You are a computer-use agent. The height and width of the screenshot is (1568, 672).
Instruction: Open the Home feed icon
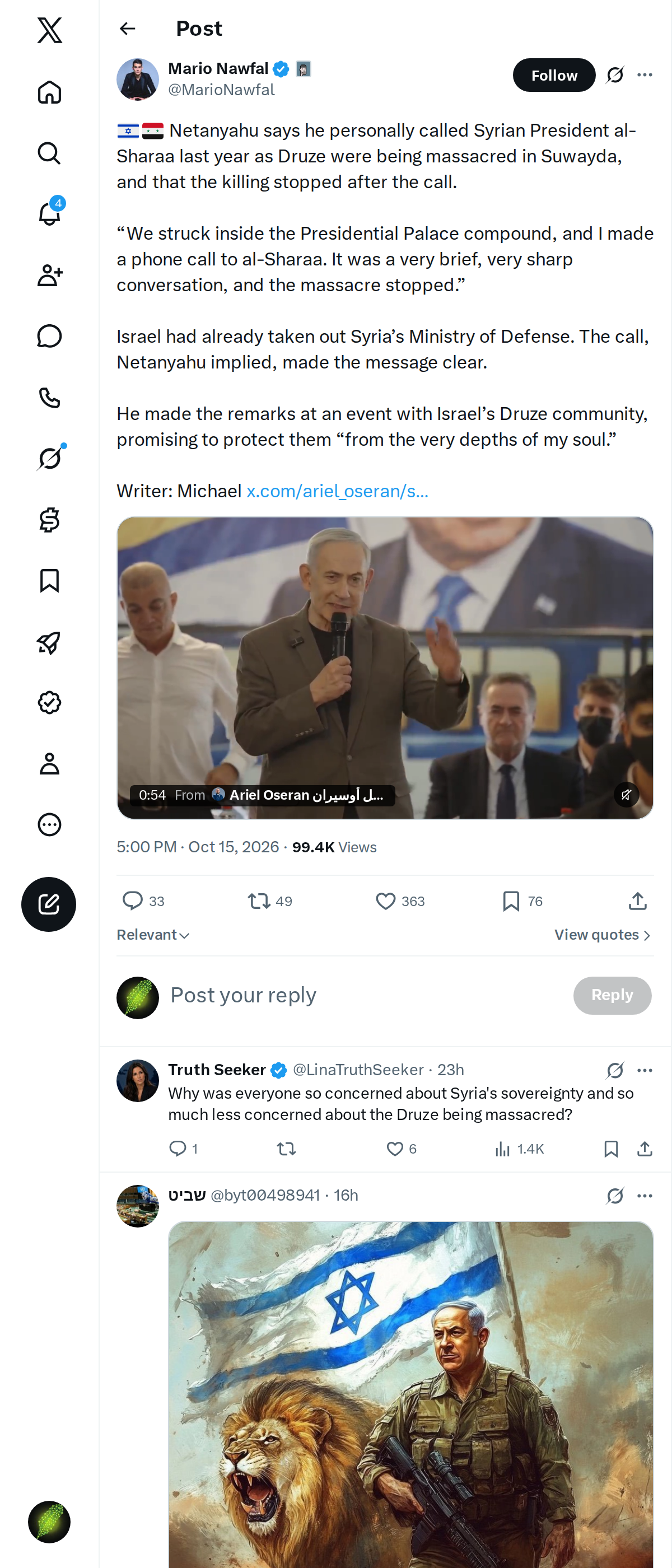49,92
